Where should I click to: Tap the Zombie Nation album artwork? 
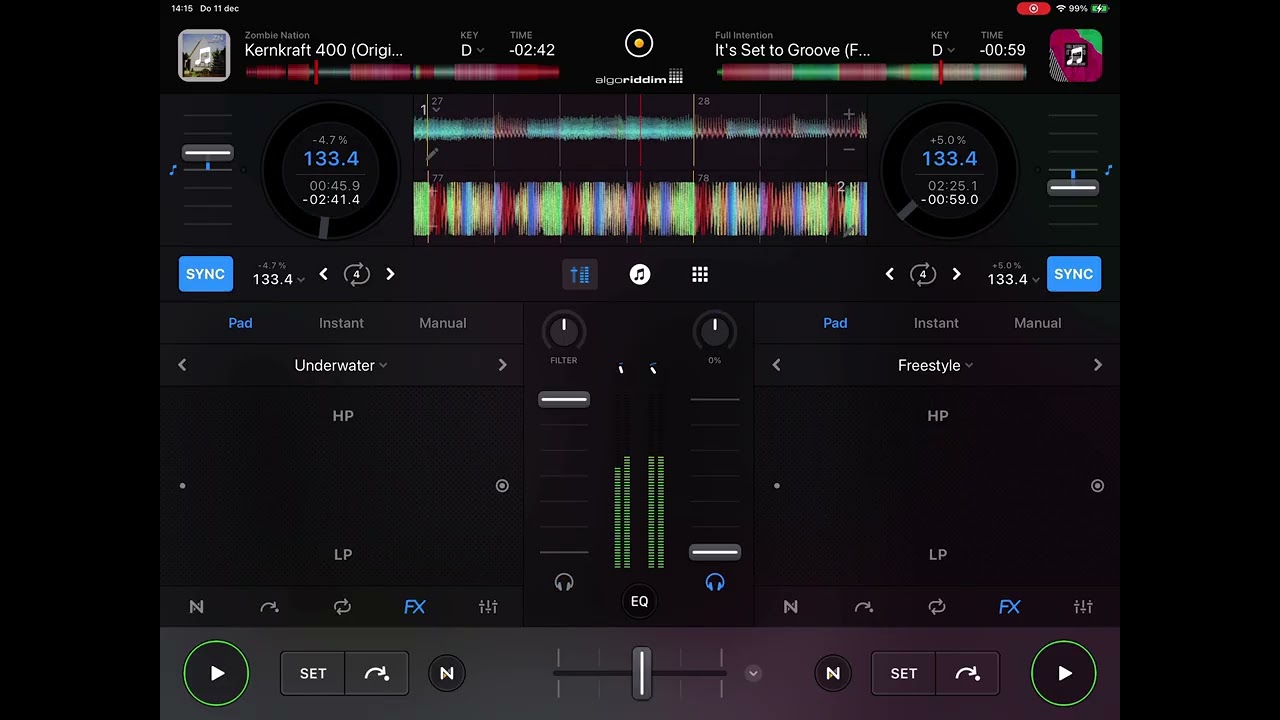[x=204, y=55]
